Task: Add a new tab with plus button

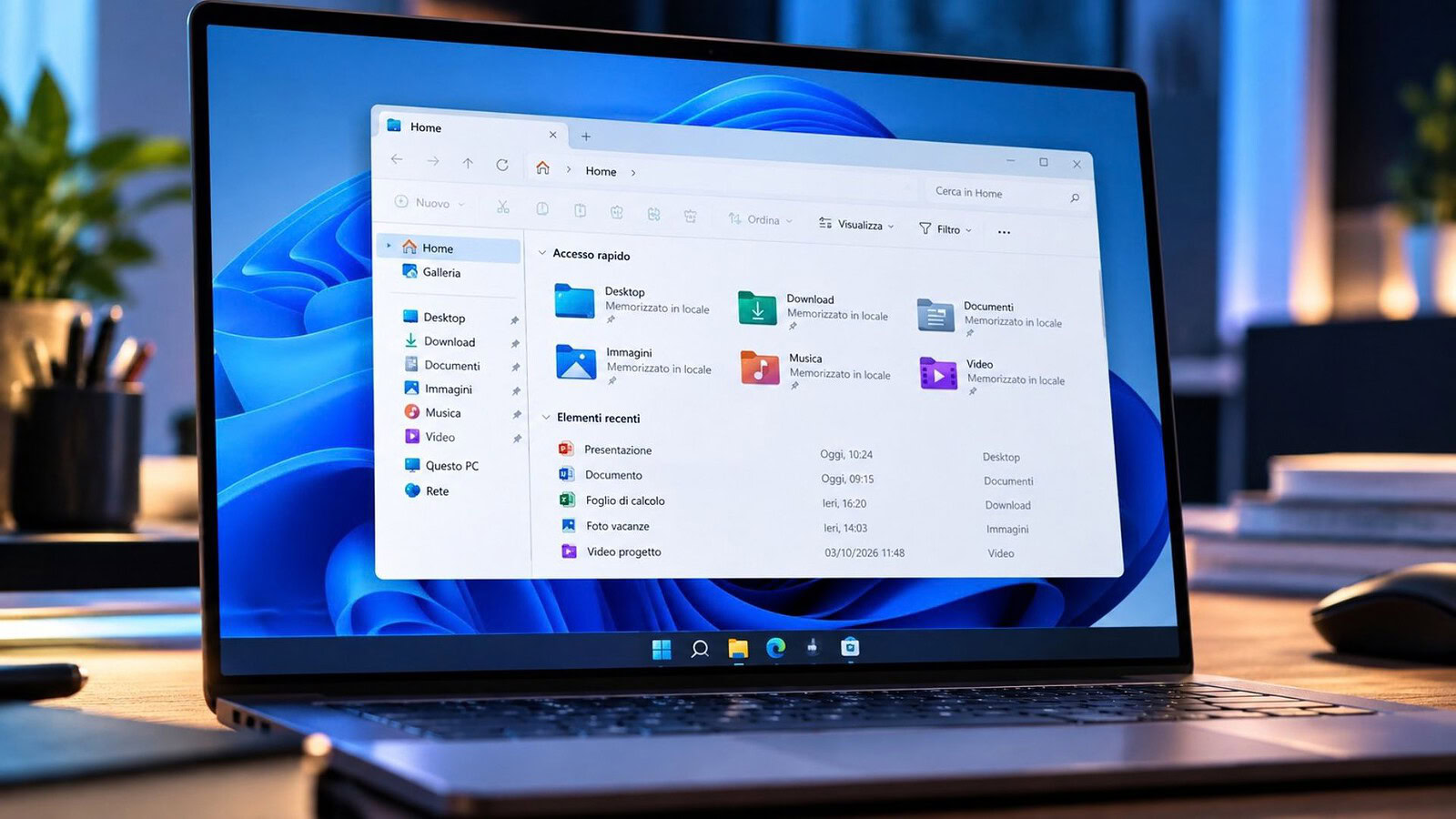Action: click(586, 136)
